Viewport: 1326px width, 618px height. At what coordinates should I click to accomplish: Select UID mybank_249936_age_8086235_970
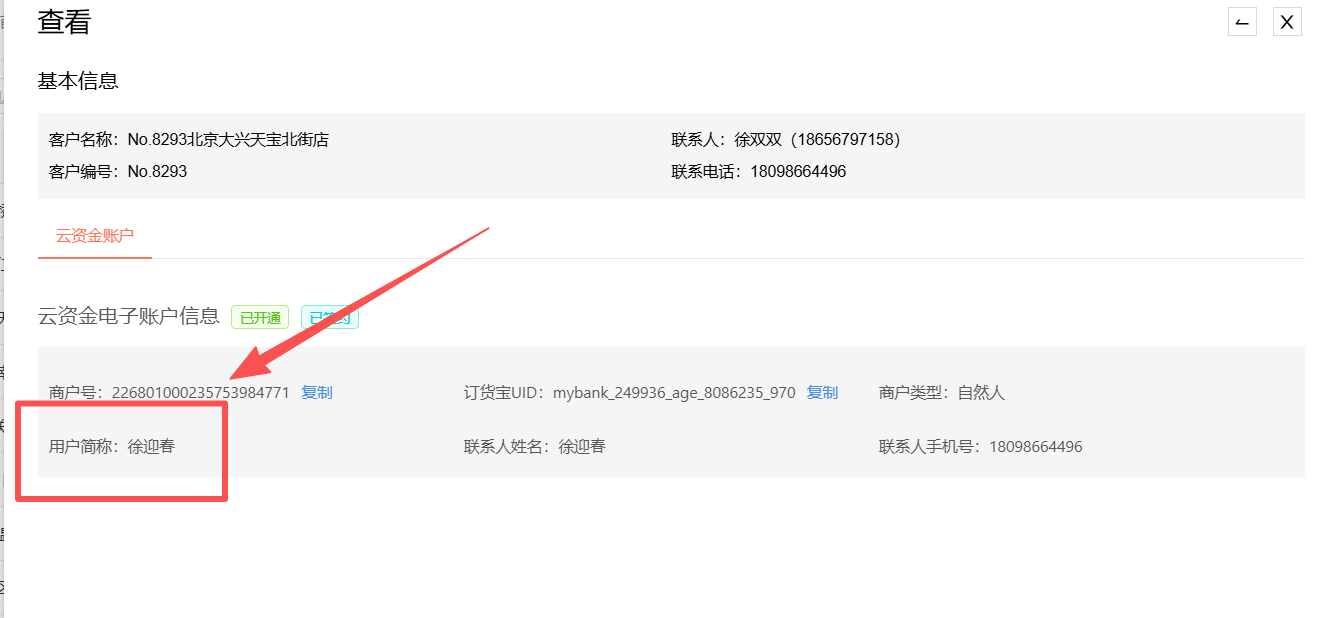(x=674, y=393)
